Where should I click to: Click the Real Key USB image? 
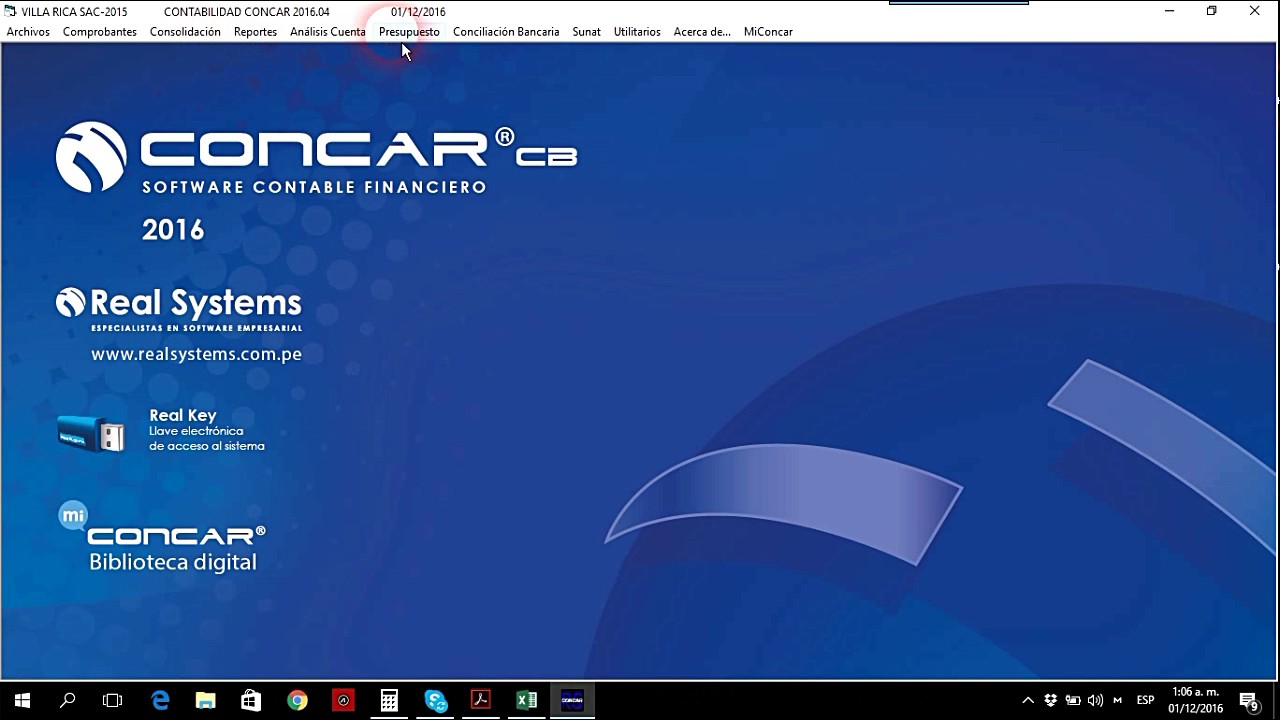91,434
